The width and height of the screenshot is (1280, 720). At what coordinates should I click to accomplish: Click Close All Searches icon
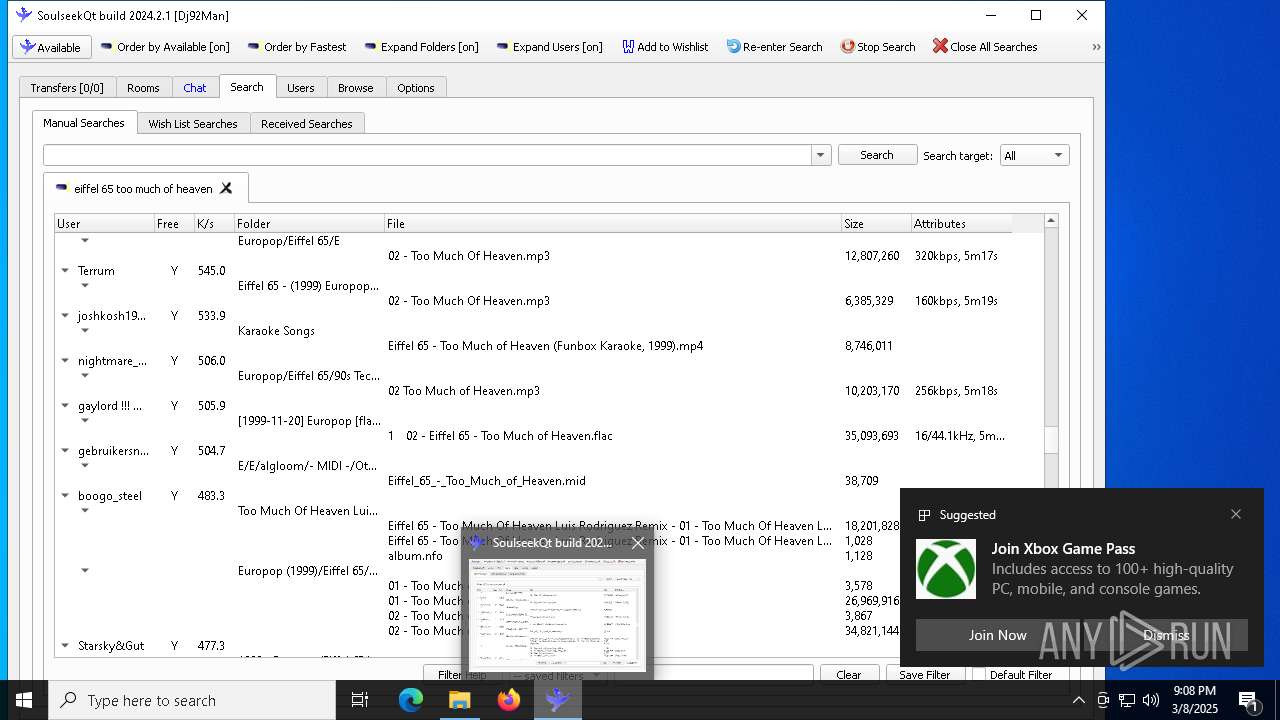pos(985,47)
